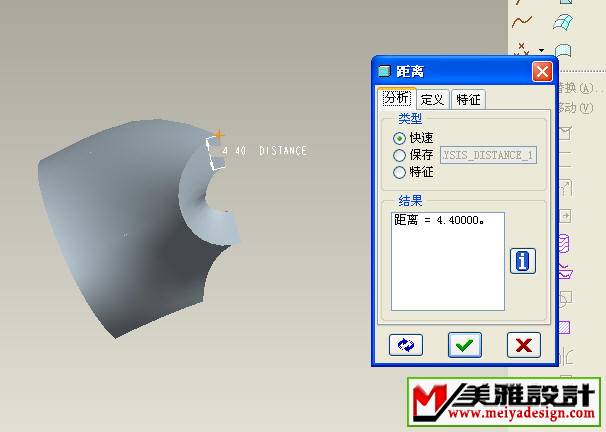Close the 距离 dialog window

(x=542, y=71)
